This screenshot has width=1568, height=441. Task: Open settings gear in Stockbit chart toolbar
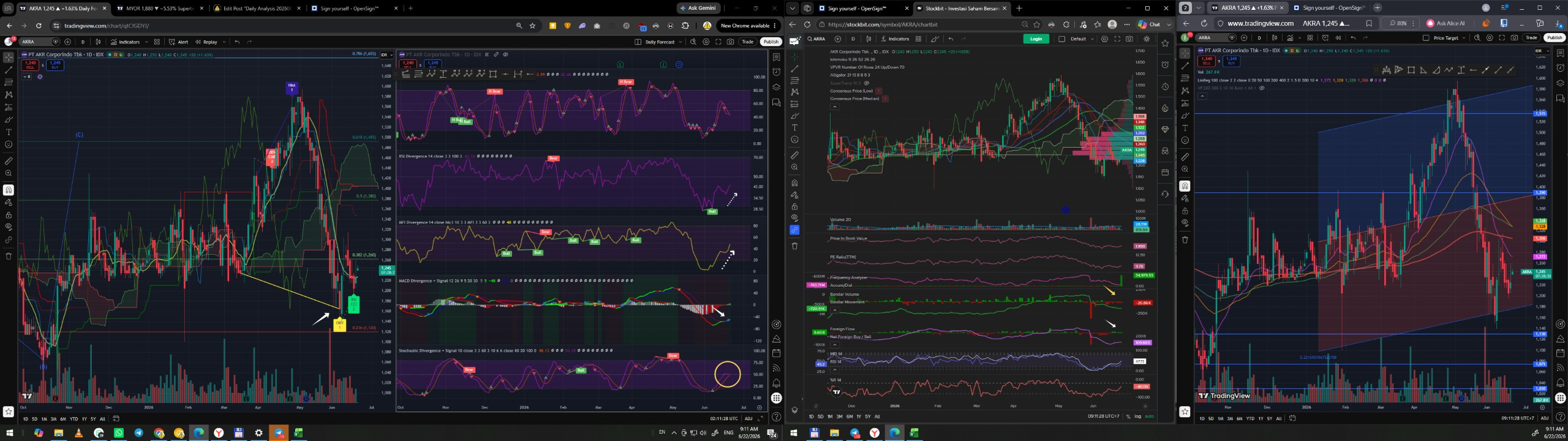coord(1104,39)
